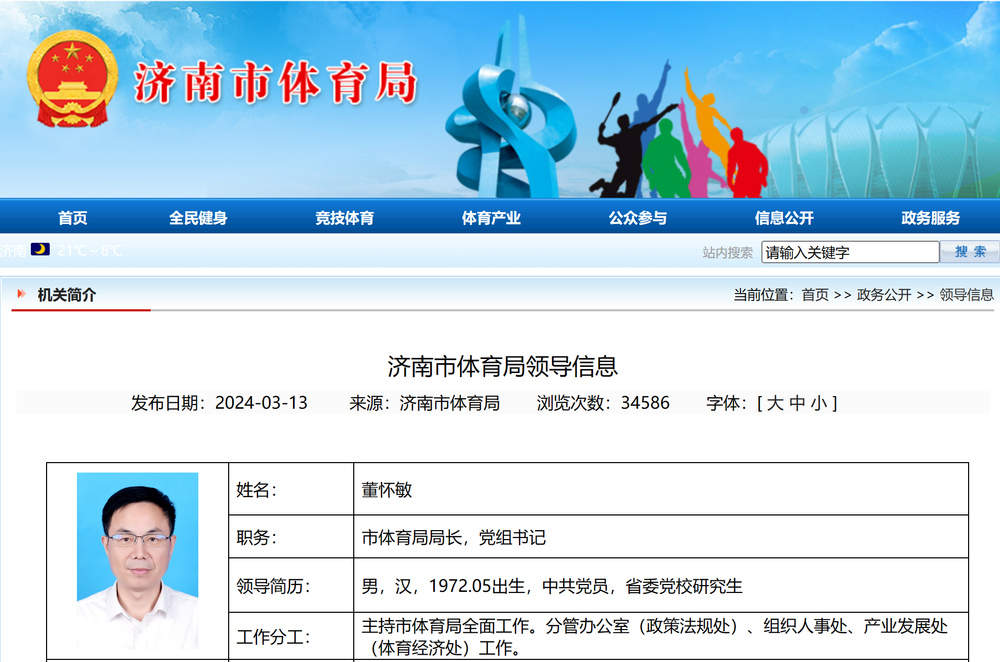The image size is (1000, 662).
Task: Click the leader's portrait photo
Action: click(138, 560)
